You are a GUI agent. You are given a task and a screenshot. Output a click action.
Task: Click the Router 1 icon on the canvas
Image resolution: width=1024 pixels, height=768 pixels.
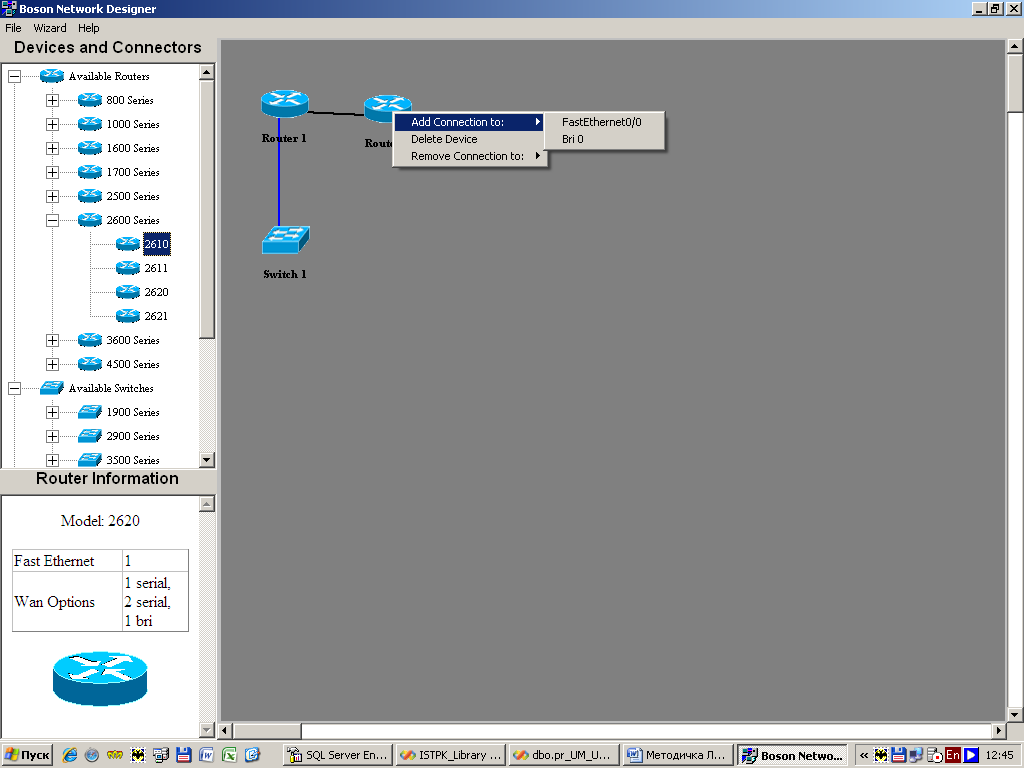[285, 103]
